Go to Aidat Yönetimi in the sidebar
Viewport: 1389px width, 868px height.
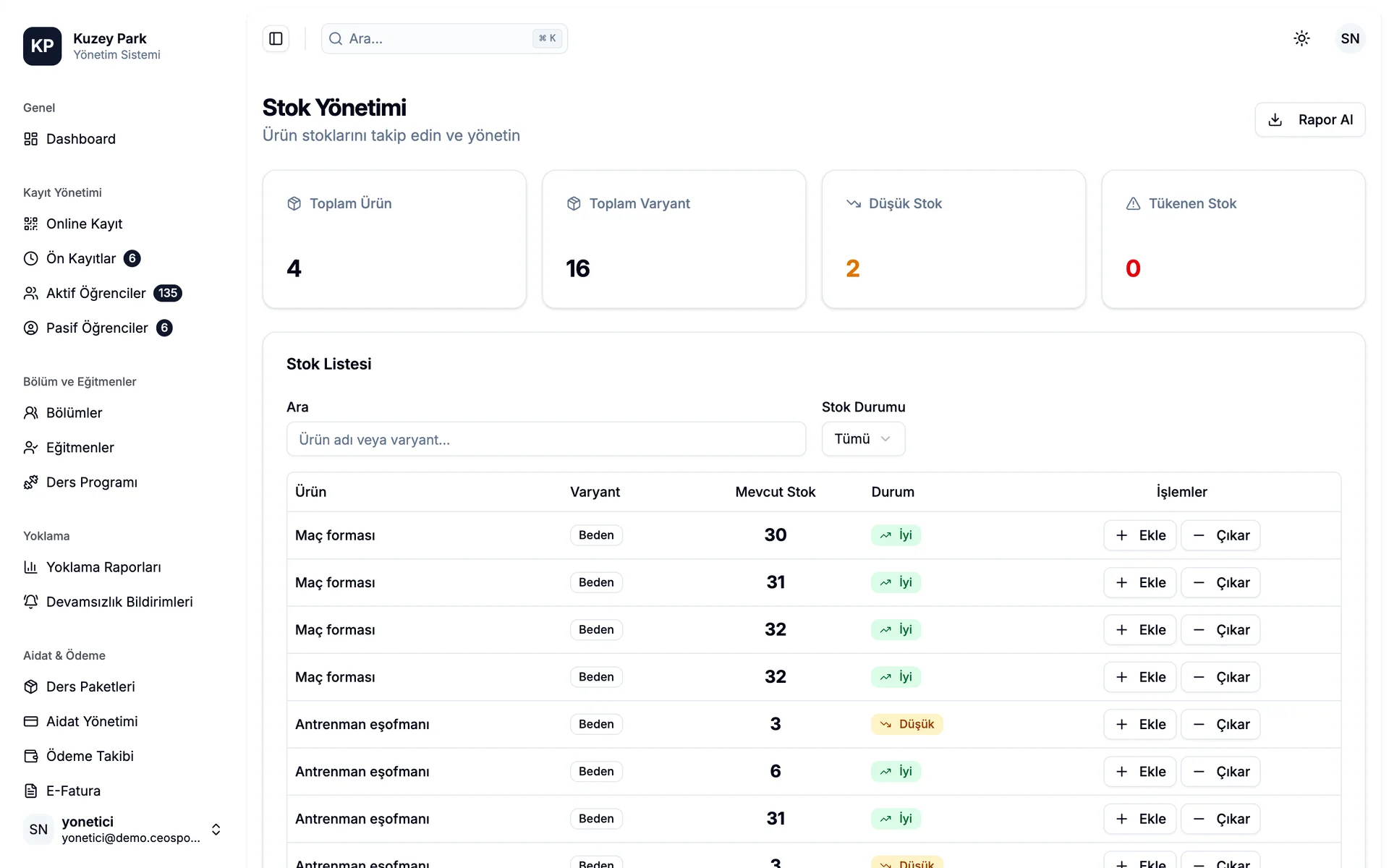[x=91, y=721]
